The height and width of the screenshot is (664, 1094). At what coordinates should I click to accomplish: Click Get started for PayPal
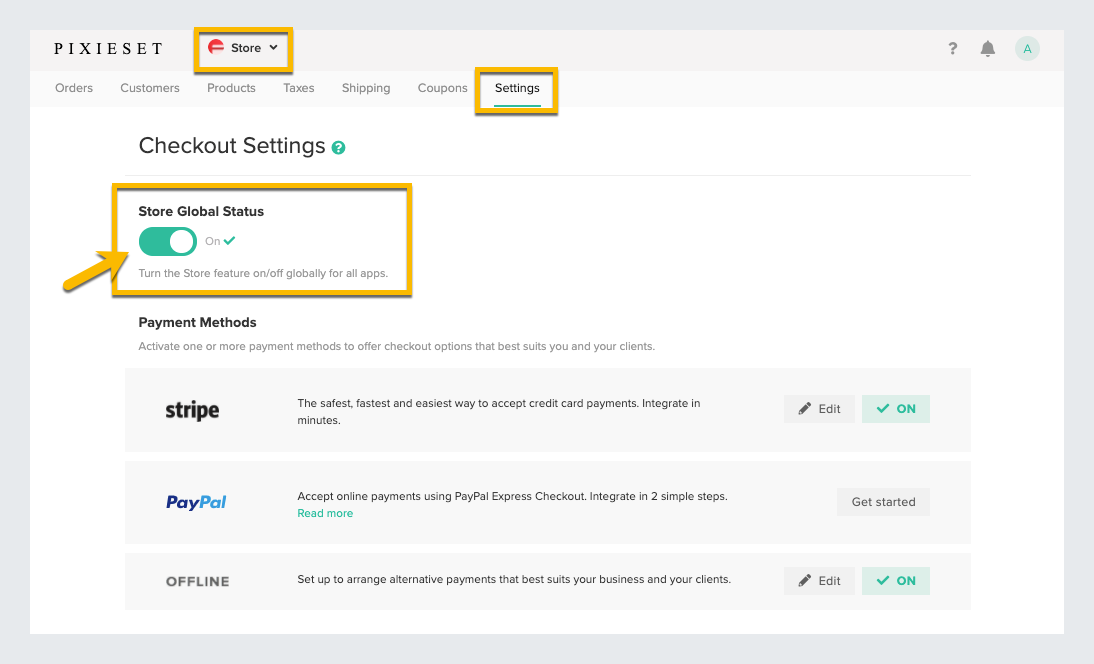pyautogui.click(x=883, y=501)
